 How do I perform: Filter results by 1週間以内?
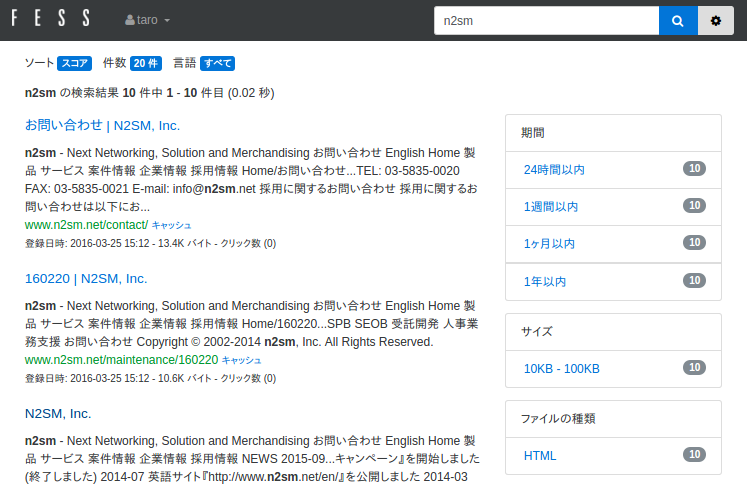pyautogui.click(x=550, y=207)
